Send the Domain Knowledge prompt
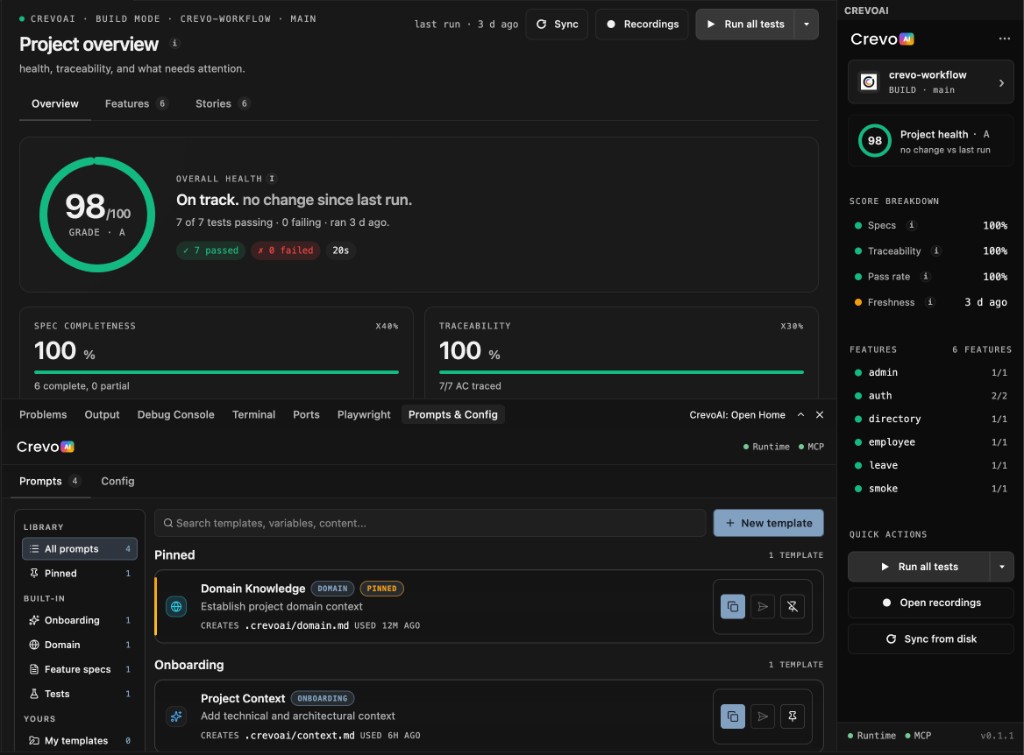Screen dimensions: 1024x755 (x=763, y=607)
